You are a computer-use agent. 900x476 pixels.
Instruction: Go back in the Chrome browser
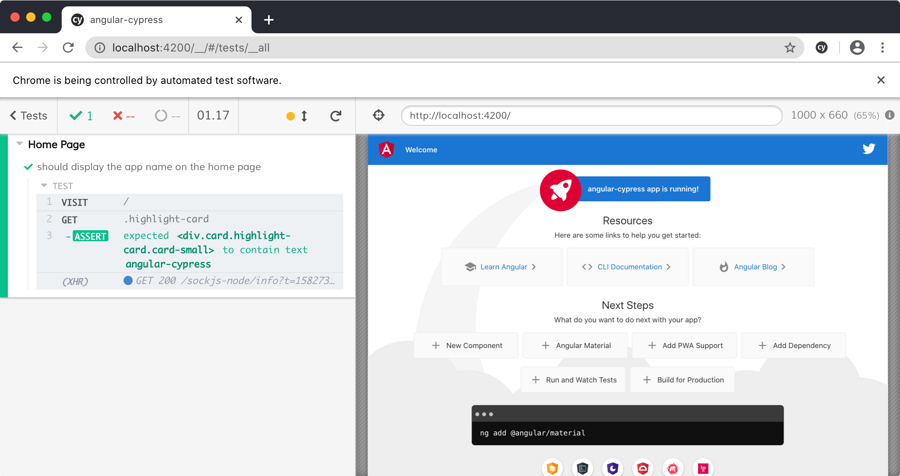[x=17, y=48]
